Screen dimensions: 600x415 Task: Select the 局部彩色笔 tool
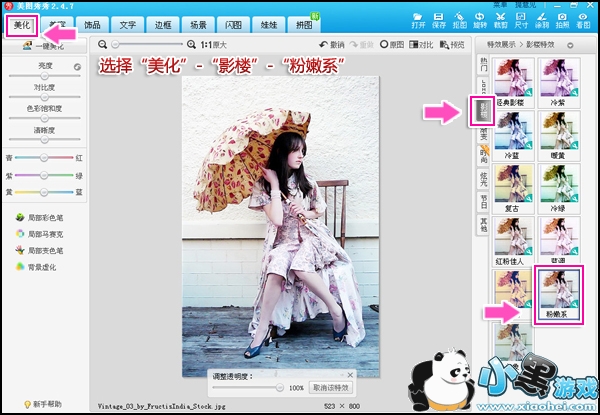[39, 218]
